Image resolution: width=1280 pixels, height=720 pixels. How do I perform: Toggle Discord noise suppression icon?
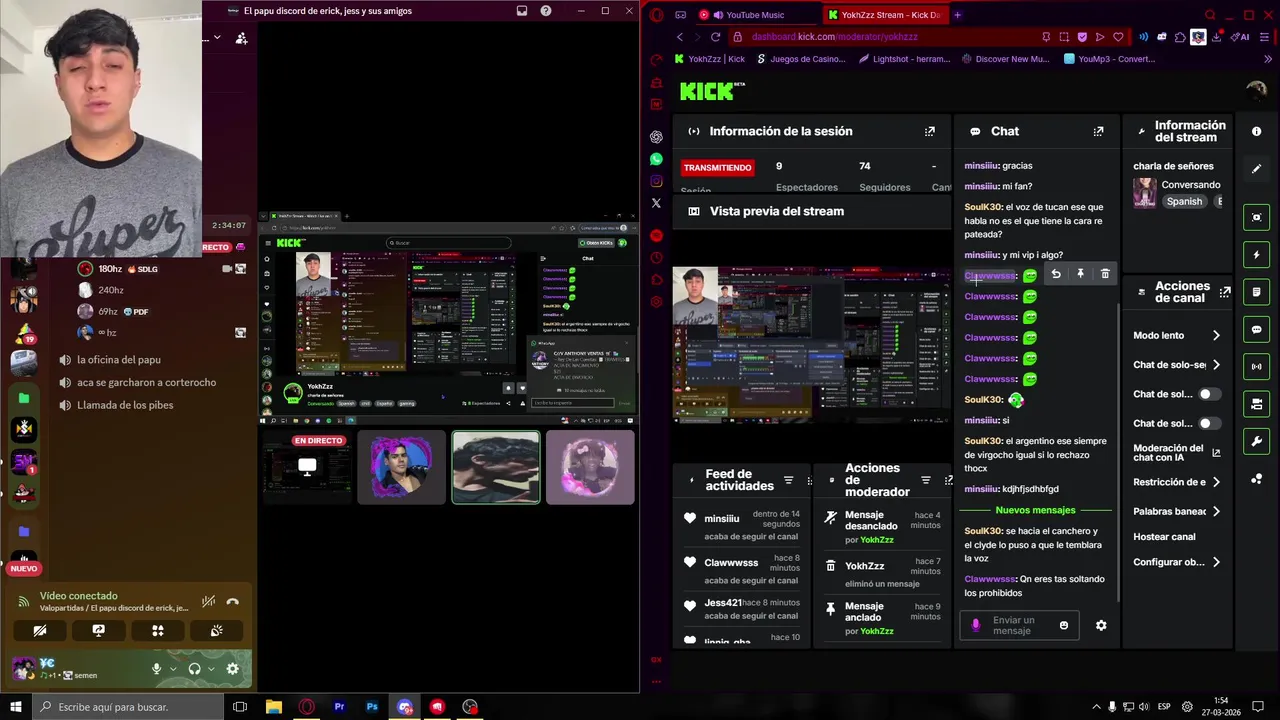pos(208,601)
